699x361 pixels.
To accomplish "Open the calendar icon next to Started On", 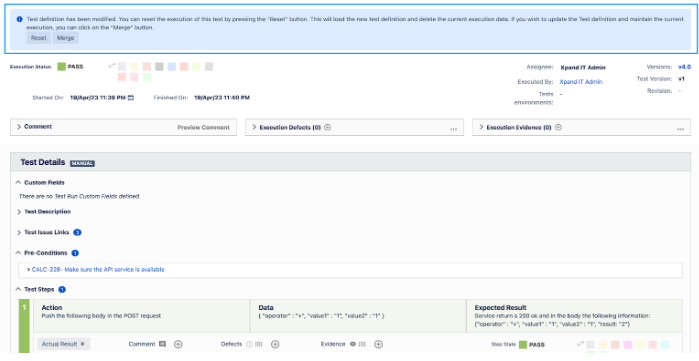I will [131, 98].
